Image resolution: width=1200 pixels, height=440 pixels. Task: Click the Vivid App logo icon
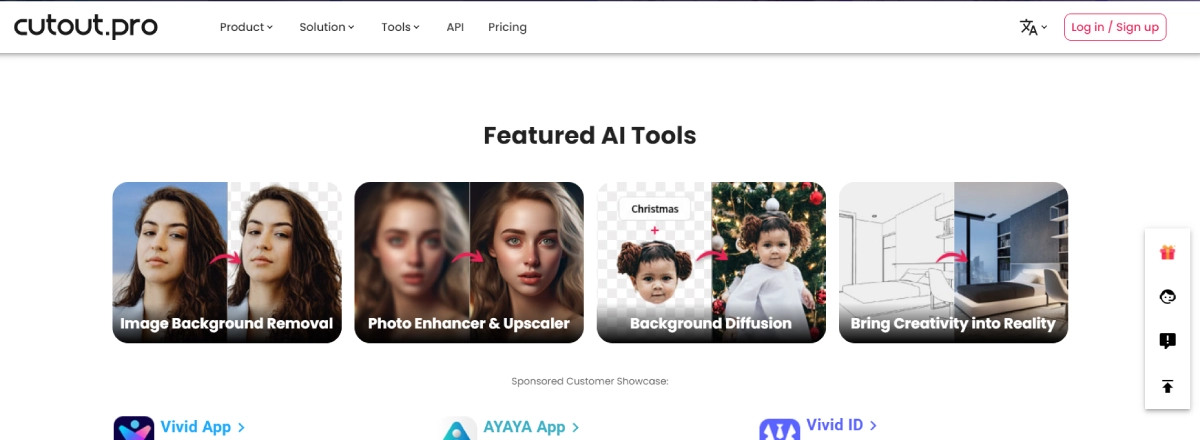134,429
